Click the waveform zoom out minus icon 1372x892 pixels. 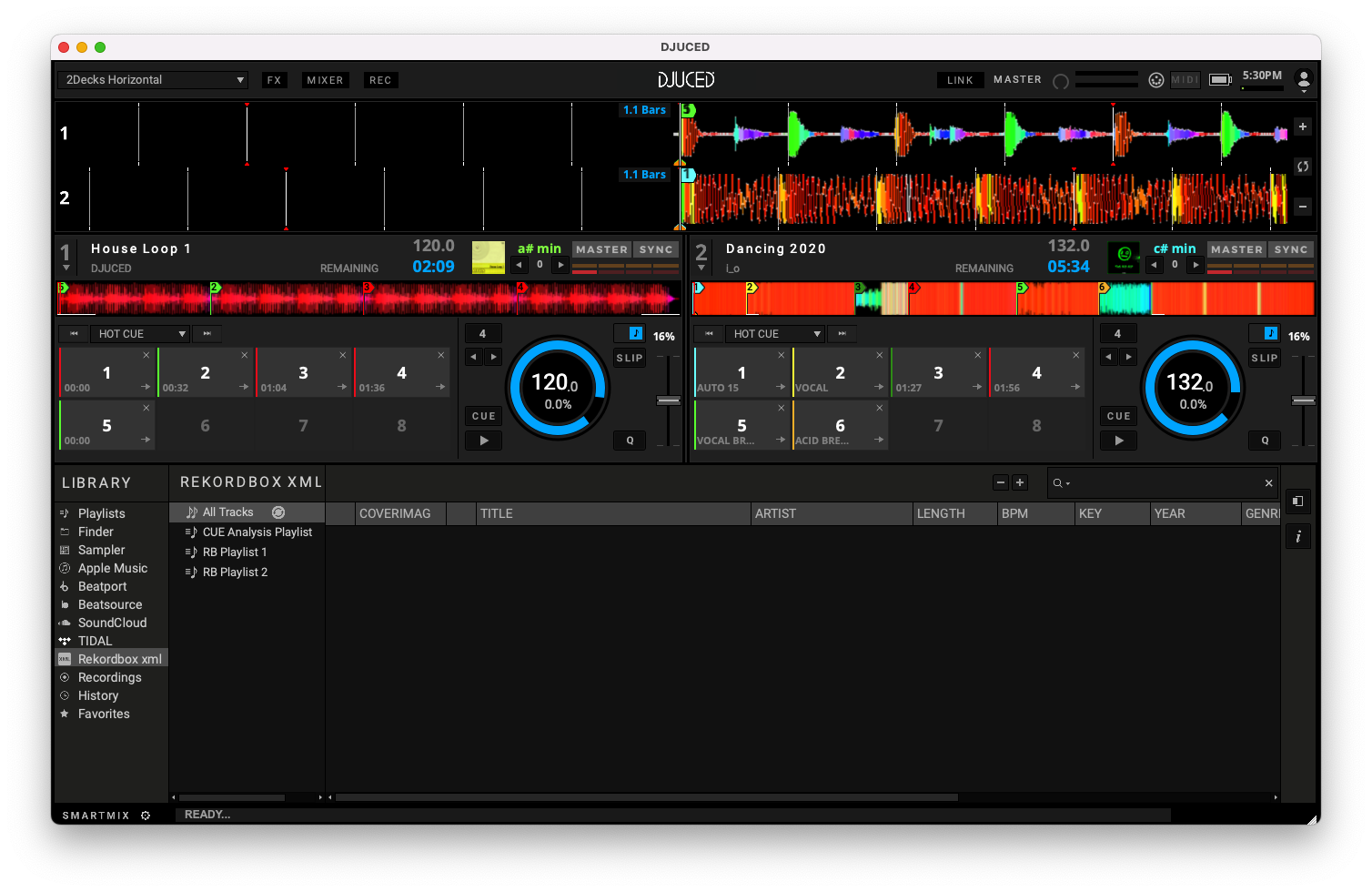click(1303, 207)
